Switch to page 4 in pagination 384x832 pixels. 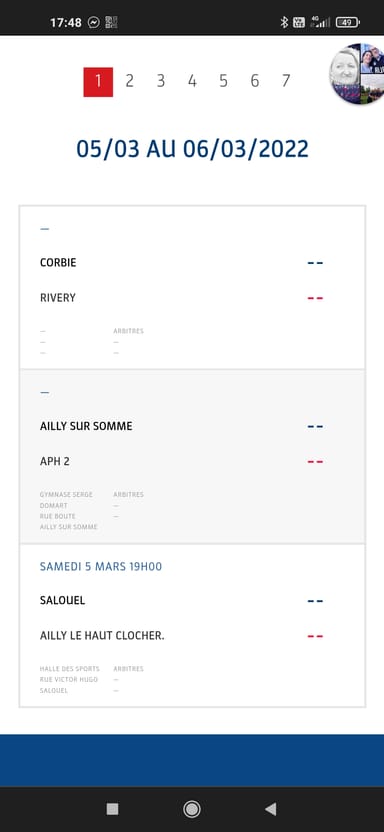[x=192, y=81]
